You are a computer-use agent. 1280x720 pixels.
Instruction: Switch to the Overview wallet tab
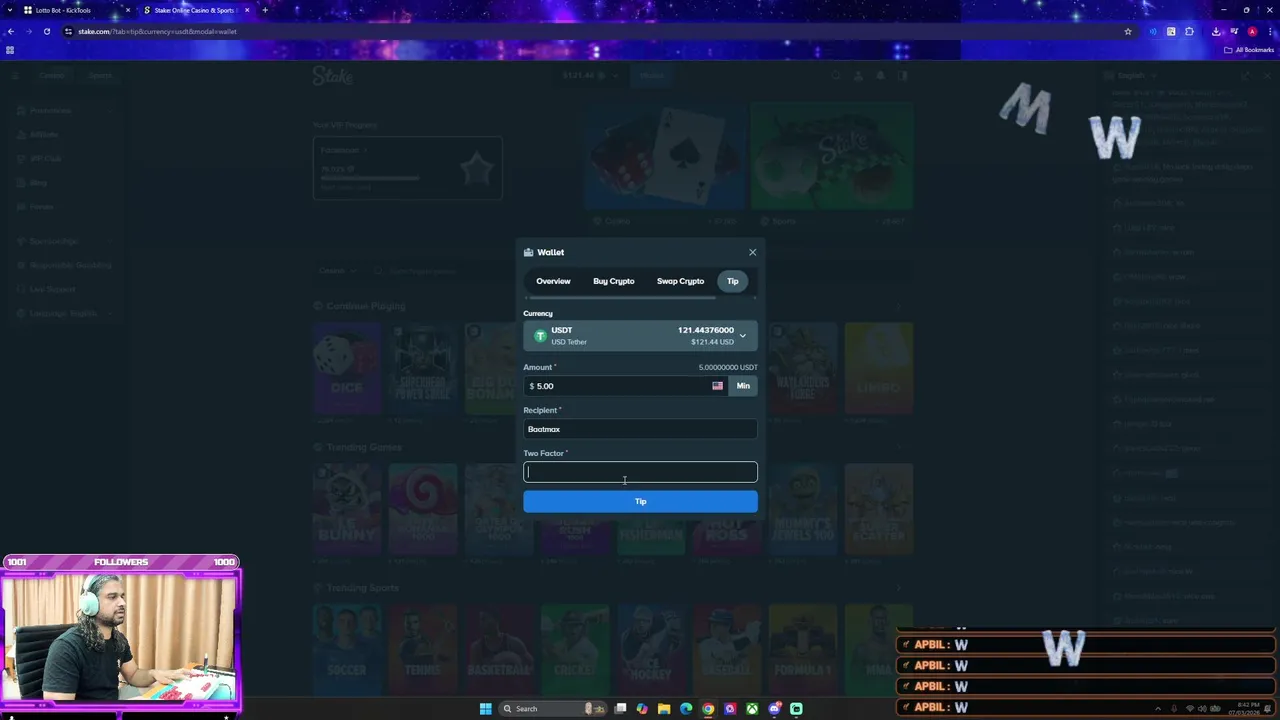click(553, 281)
